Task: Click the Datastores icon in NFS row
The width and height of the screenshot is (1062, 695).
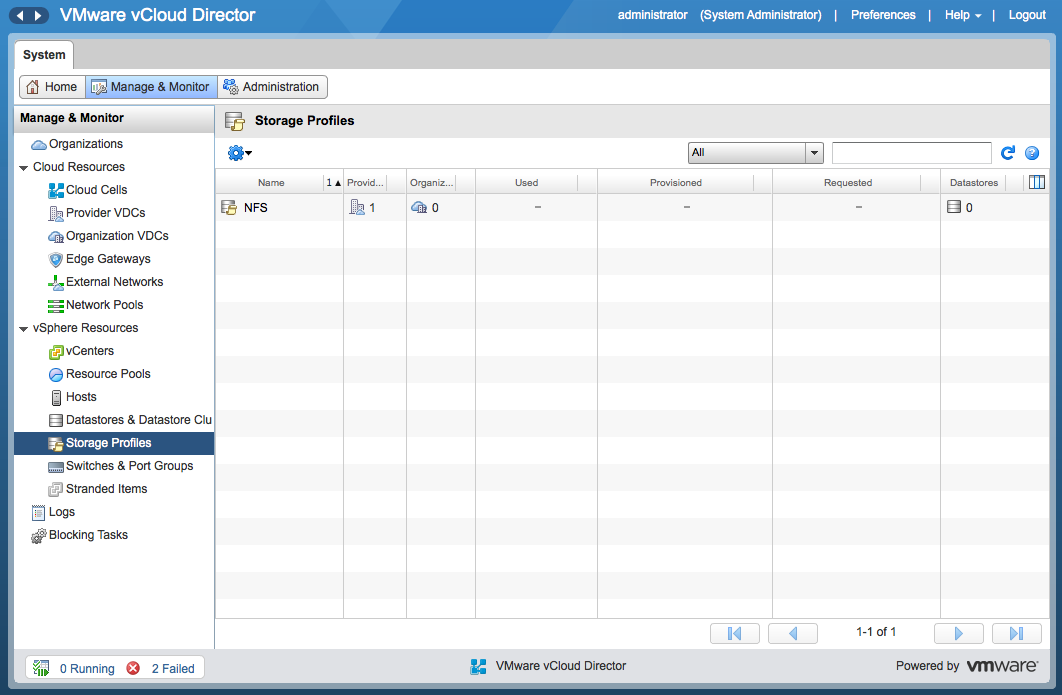Action: [x=954, y=207]
